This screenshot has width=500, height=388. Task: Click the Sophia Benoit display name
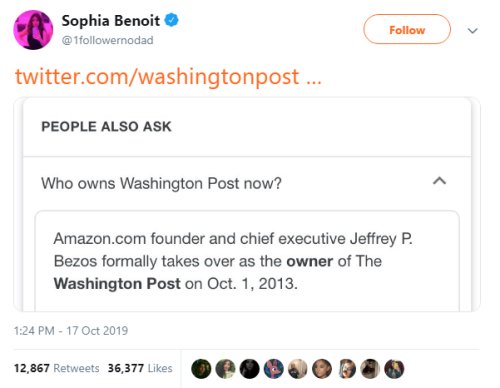coord(110,21)
